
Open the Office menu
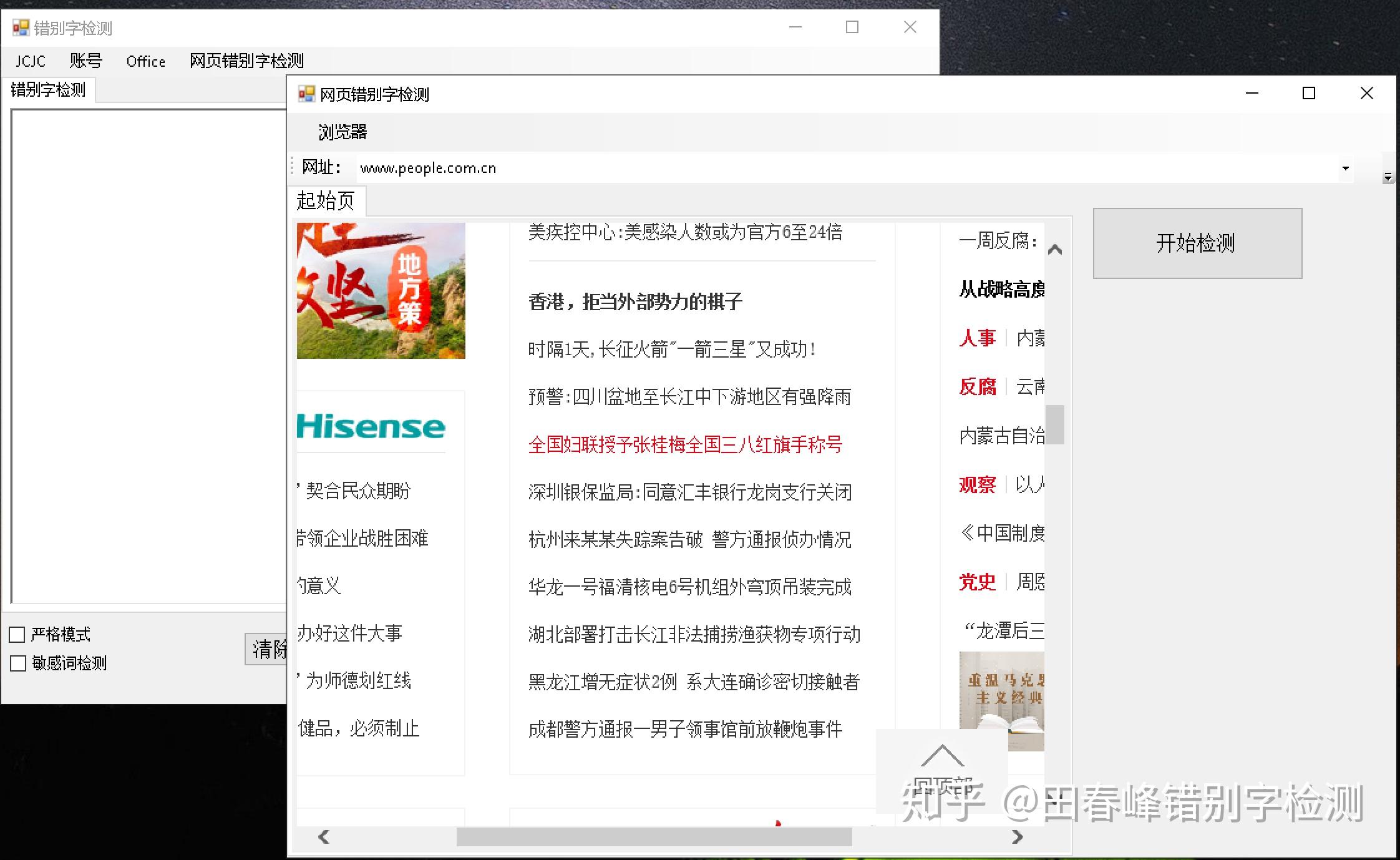(145, 61)
